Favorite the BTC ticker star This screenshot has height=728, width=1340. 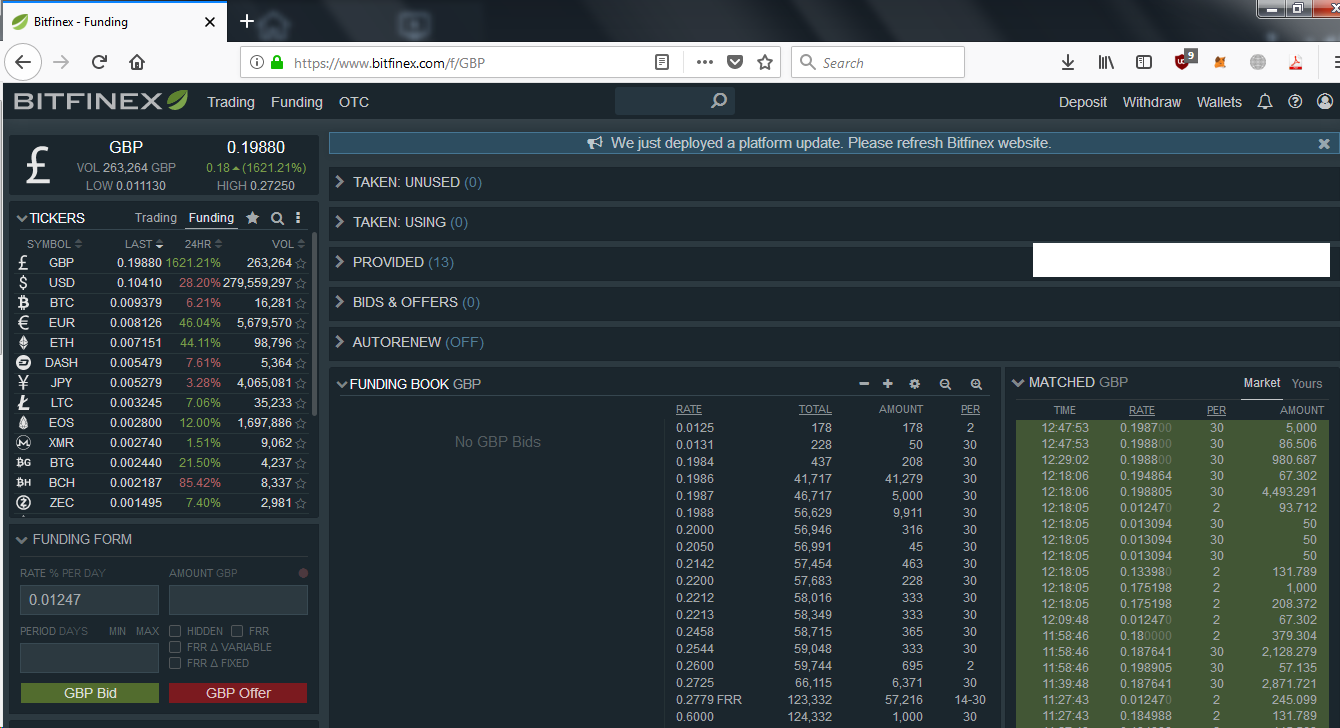point(301,303)
